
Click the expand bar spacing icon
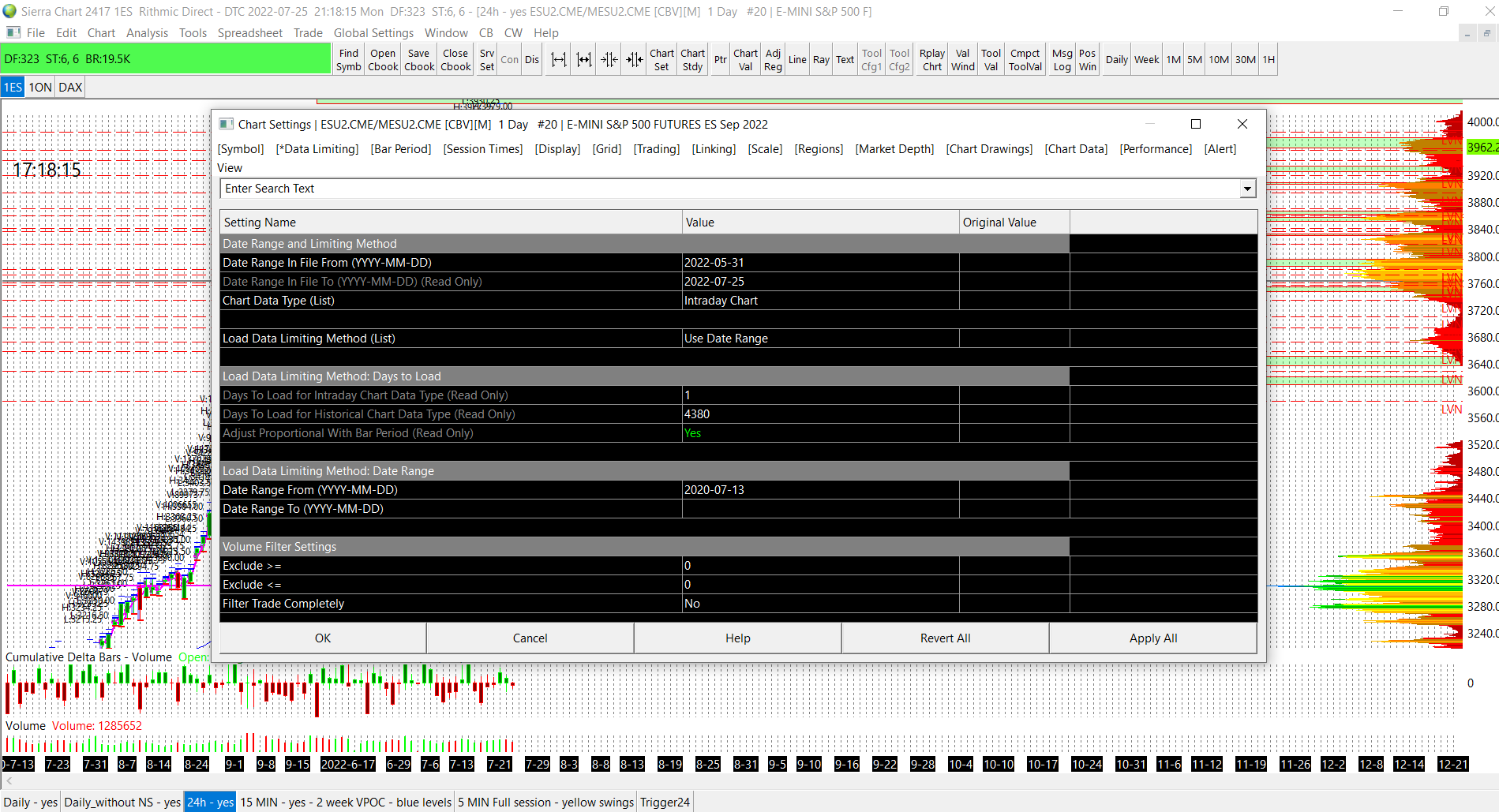point(558,60)
